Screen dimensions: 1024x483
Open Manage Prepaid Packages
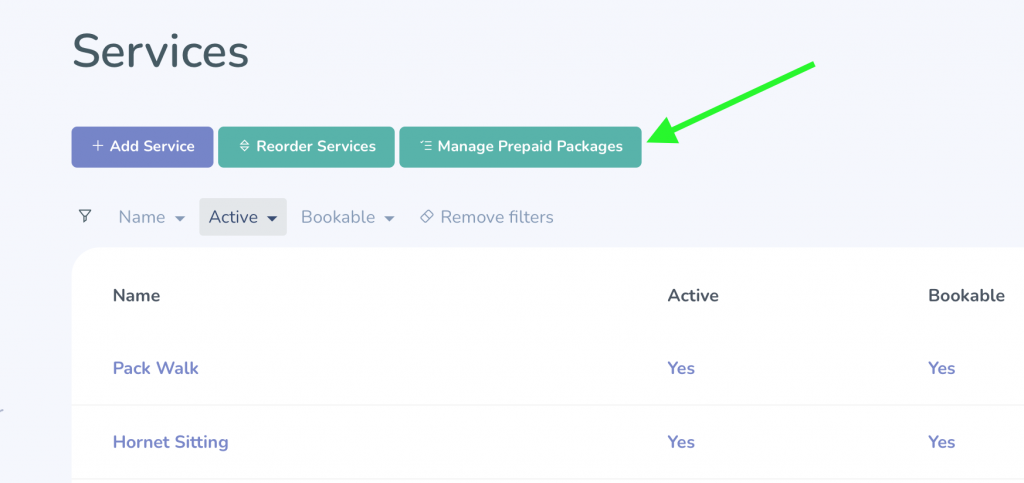coord(520,147)
